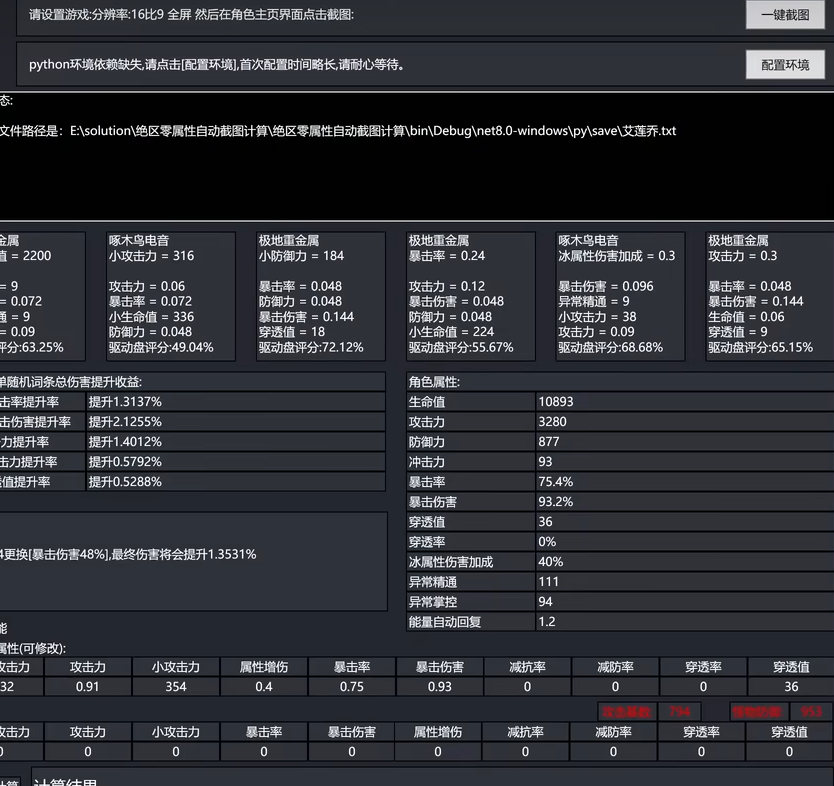
Task: Select the 极地重金属 card with 攻击力 = 0.3
Action: point(768,296)
